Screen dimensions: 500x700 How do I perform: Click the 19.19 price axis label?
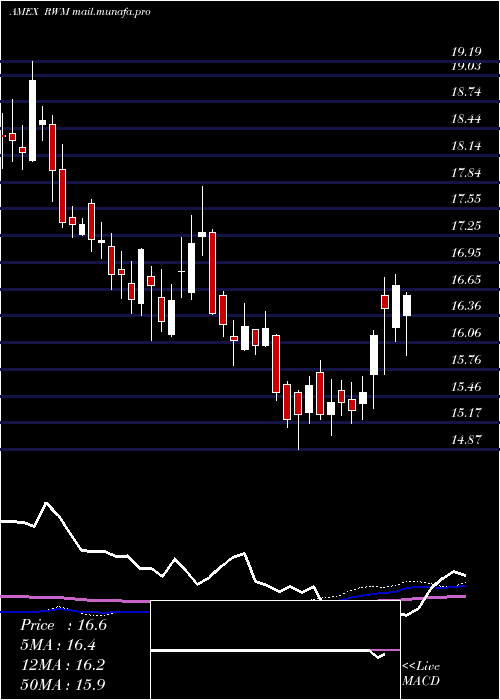466,52
